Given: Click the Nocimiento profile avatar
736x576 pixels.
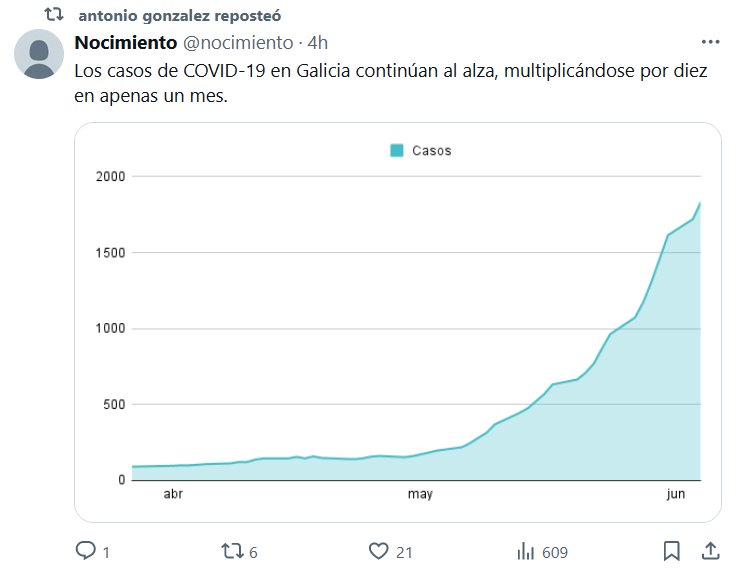Looking at the screenshot, I should [x=39, y=54].
